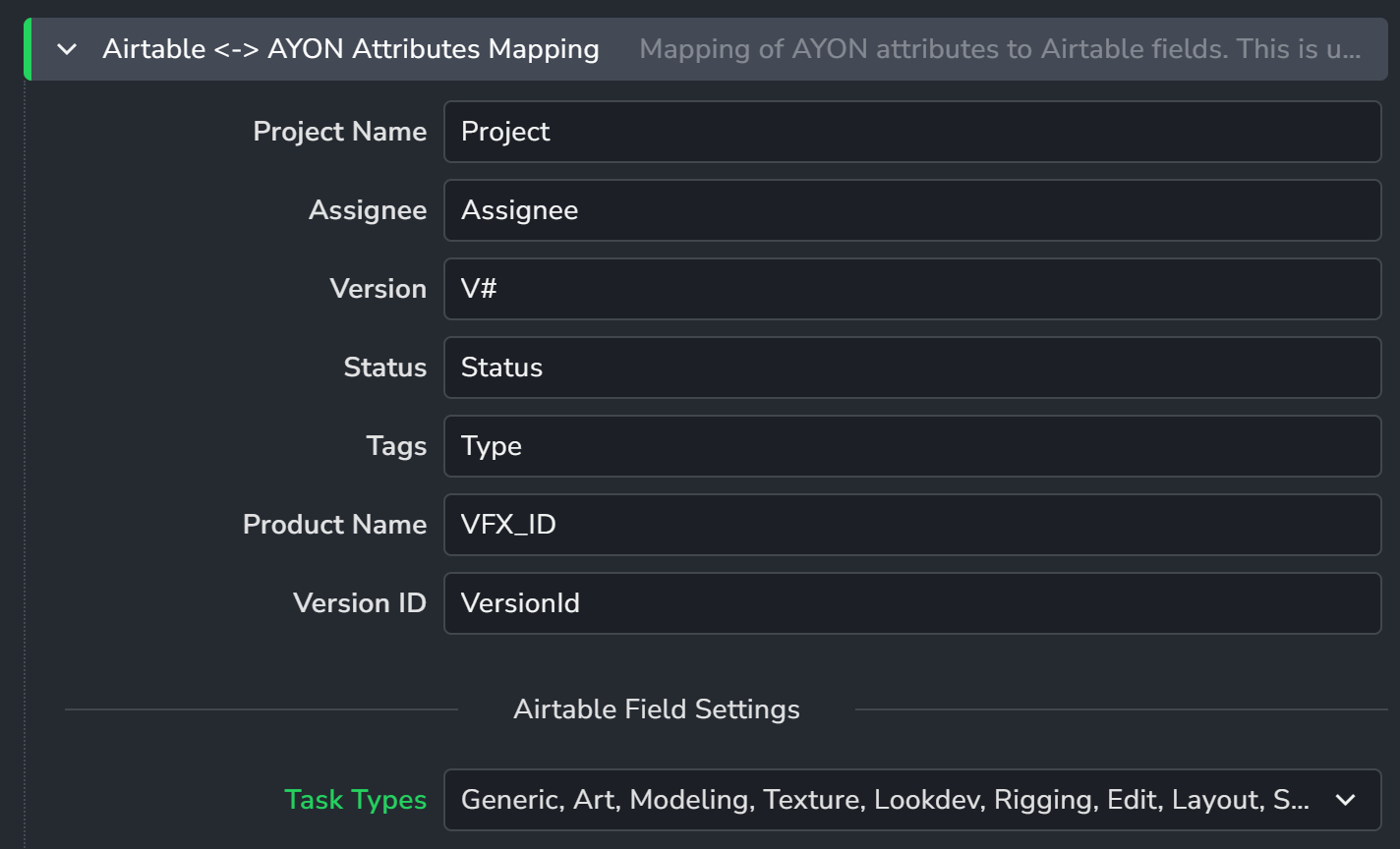Focus the Version field containing V#
Viewport: 1400px width, 849px height.
coord(912,289)
